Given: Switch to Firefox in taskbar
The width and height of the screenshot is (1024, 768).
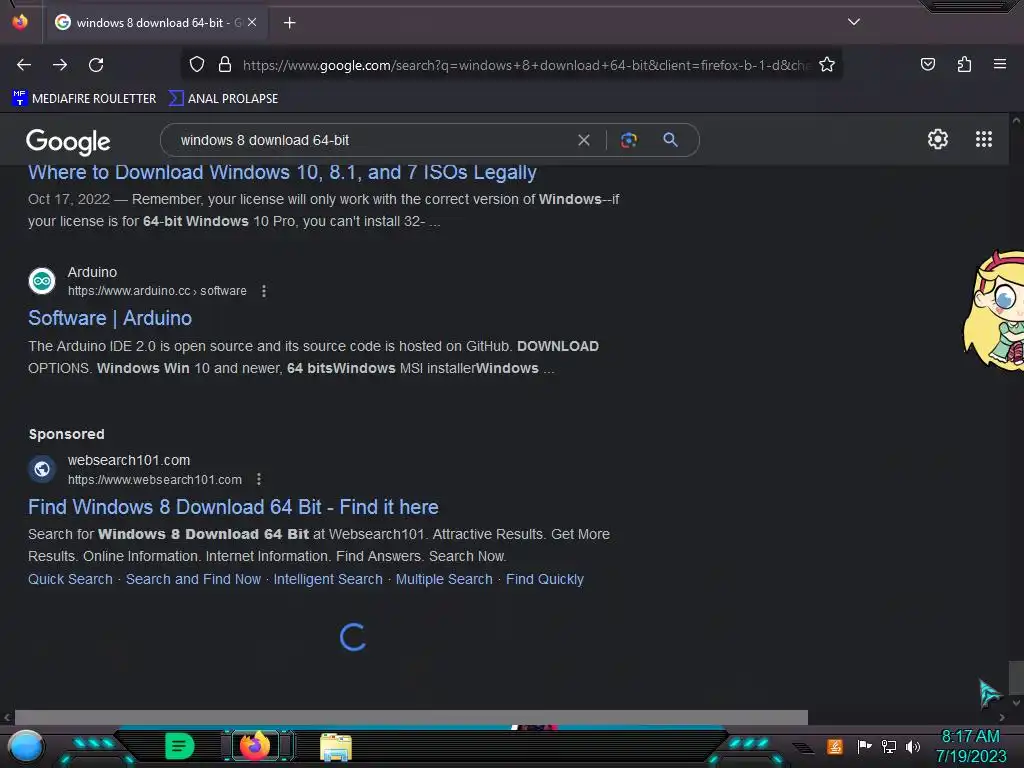Looking at the screenshot, I should (255, 746).
